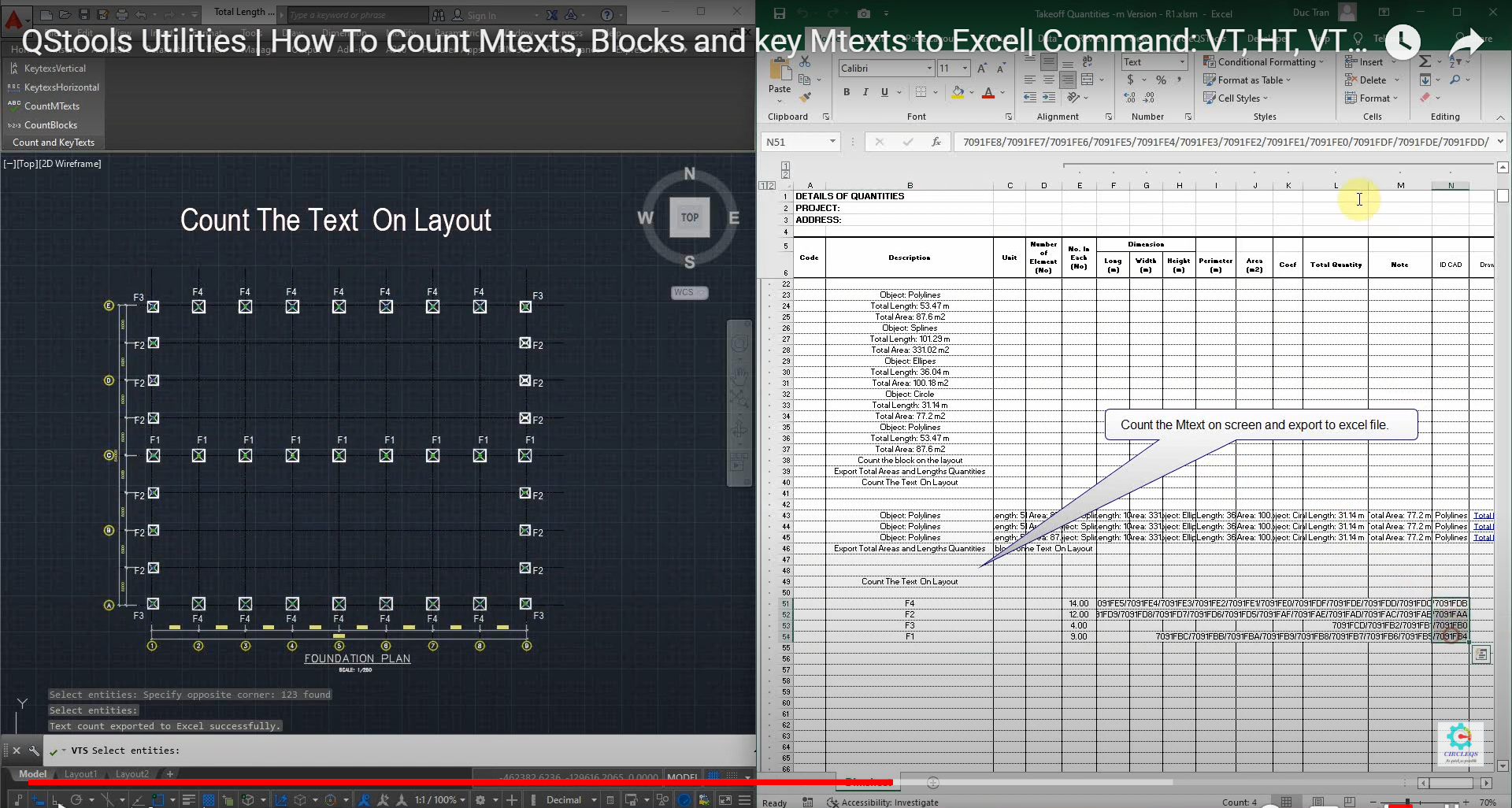Click the Decrease Decimal icon
Image resolution: width=1512 pixels, height=808 pixels.
(1149, 97)
